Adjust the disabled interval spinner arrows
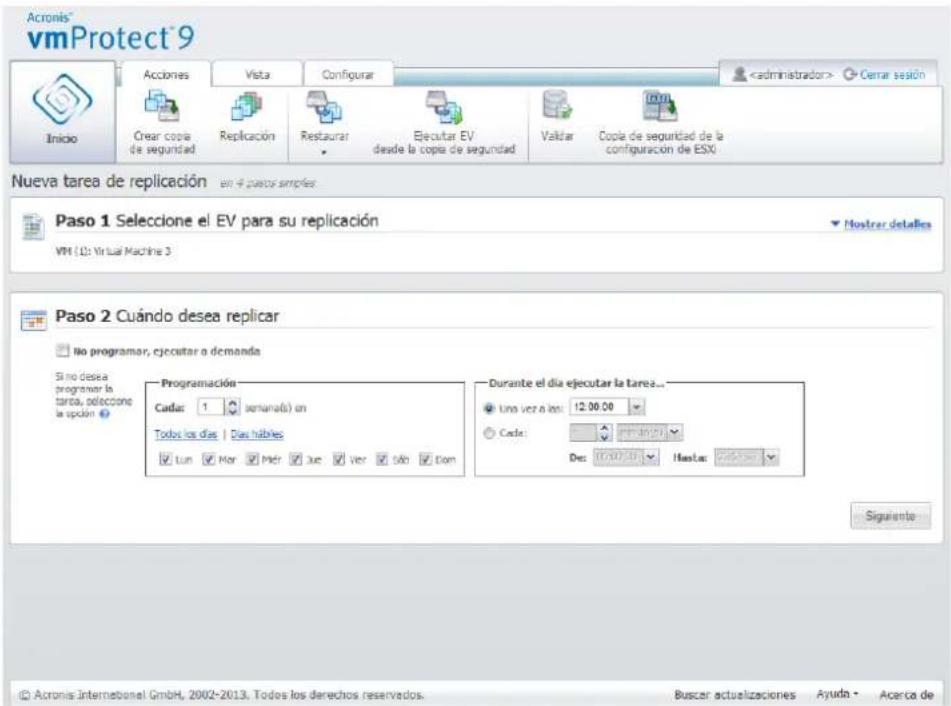 tap(603, 432)
